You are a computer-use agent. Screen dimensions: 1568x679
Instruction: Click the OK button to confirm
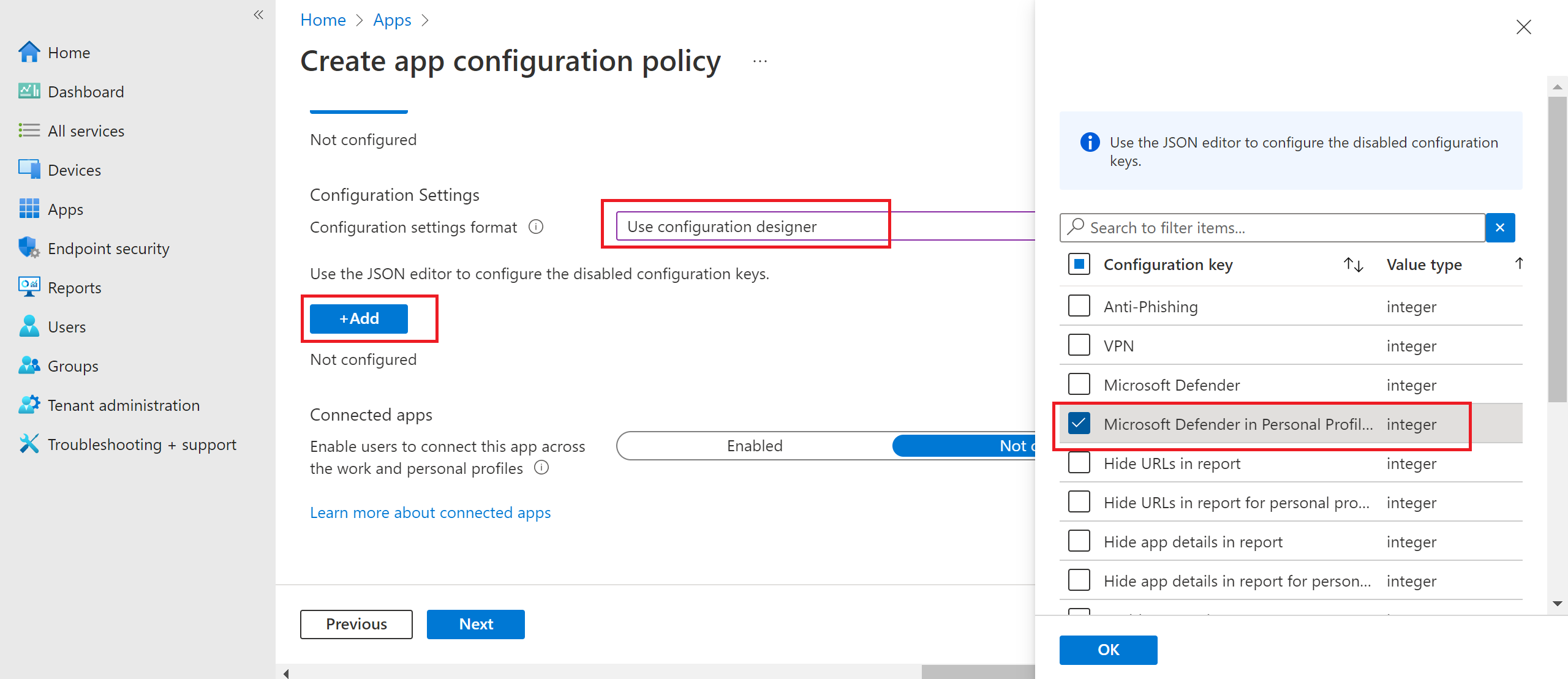click(1108, 649)
